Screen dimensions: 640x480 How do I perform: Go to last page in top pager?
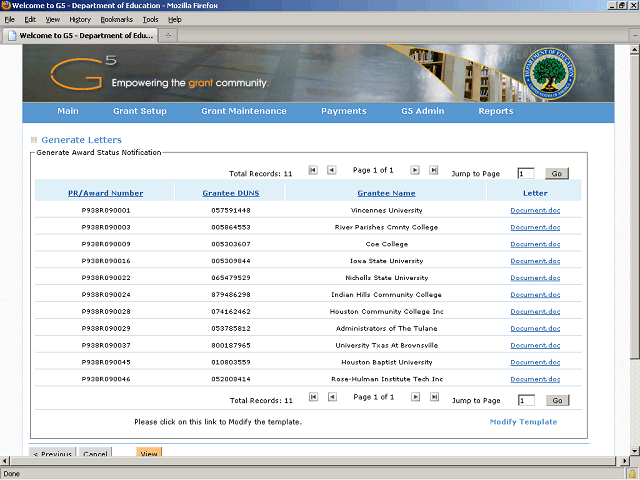coord(434,170)
